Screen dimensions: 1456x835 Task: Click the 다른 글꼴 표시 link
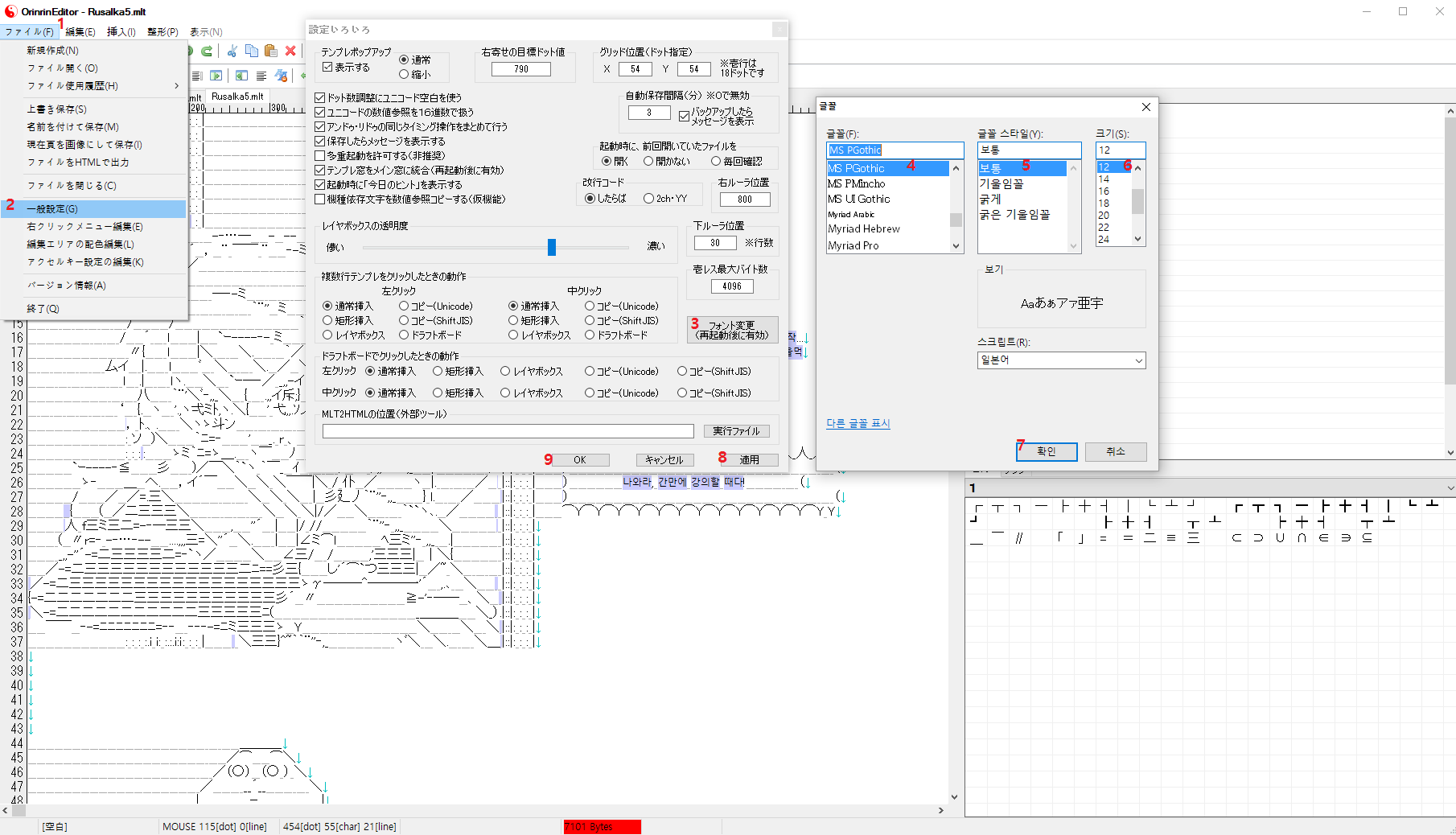[858, 424]
